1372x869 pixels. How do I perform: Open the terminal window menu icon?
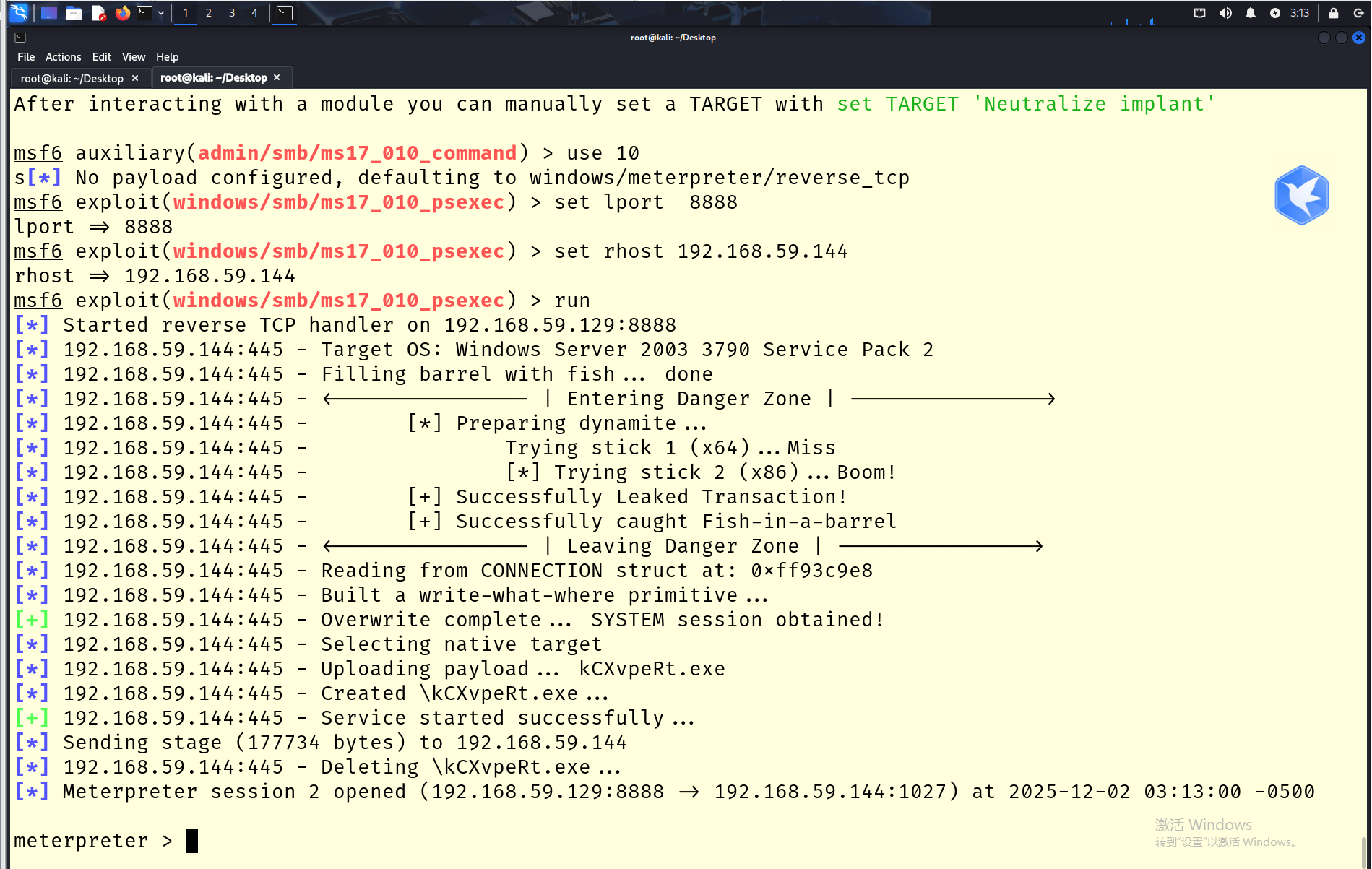[20, 38]
